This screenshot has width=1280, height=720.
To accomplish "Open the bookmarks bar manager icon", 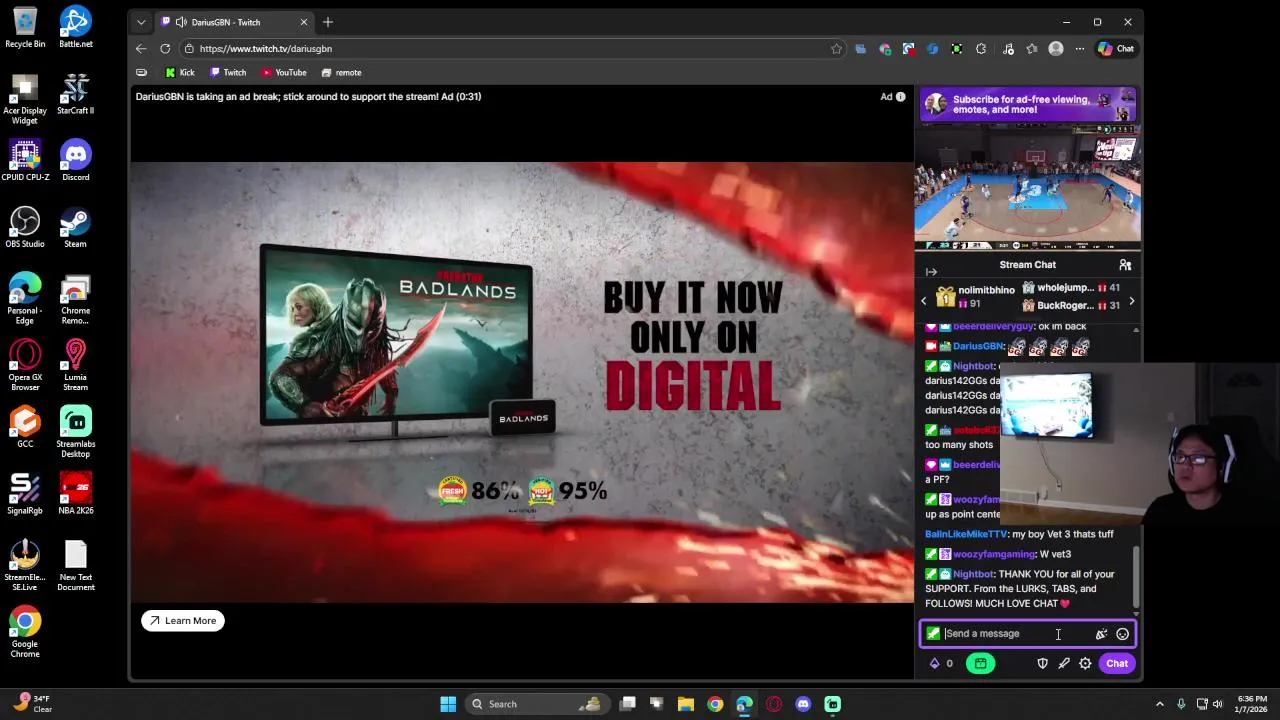I will [141, 72].
